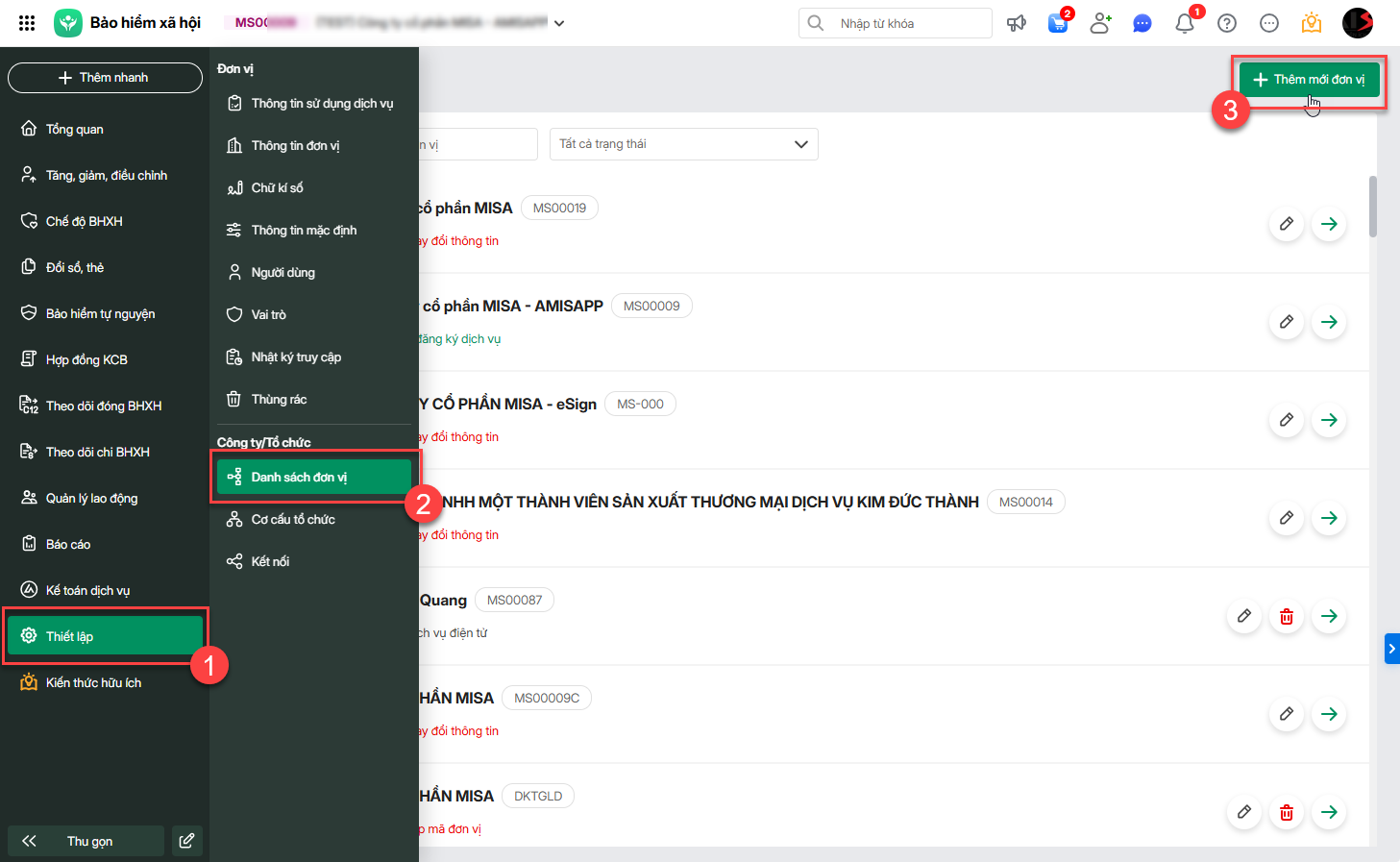Open Kiến thức hữu ích

coord(105,682)
